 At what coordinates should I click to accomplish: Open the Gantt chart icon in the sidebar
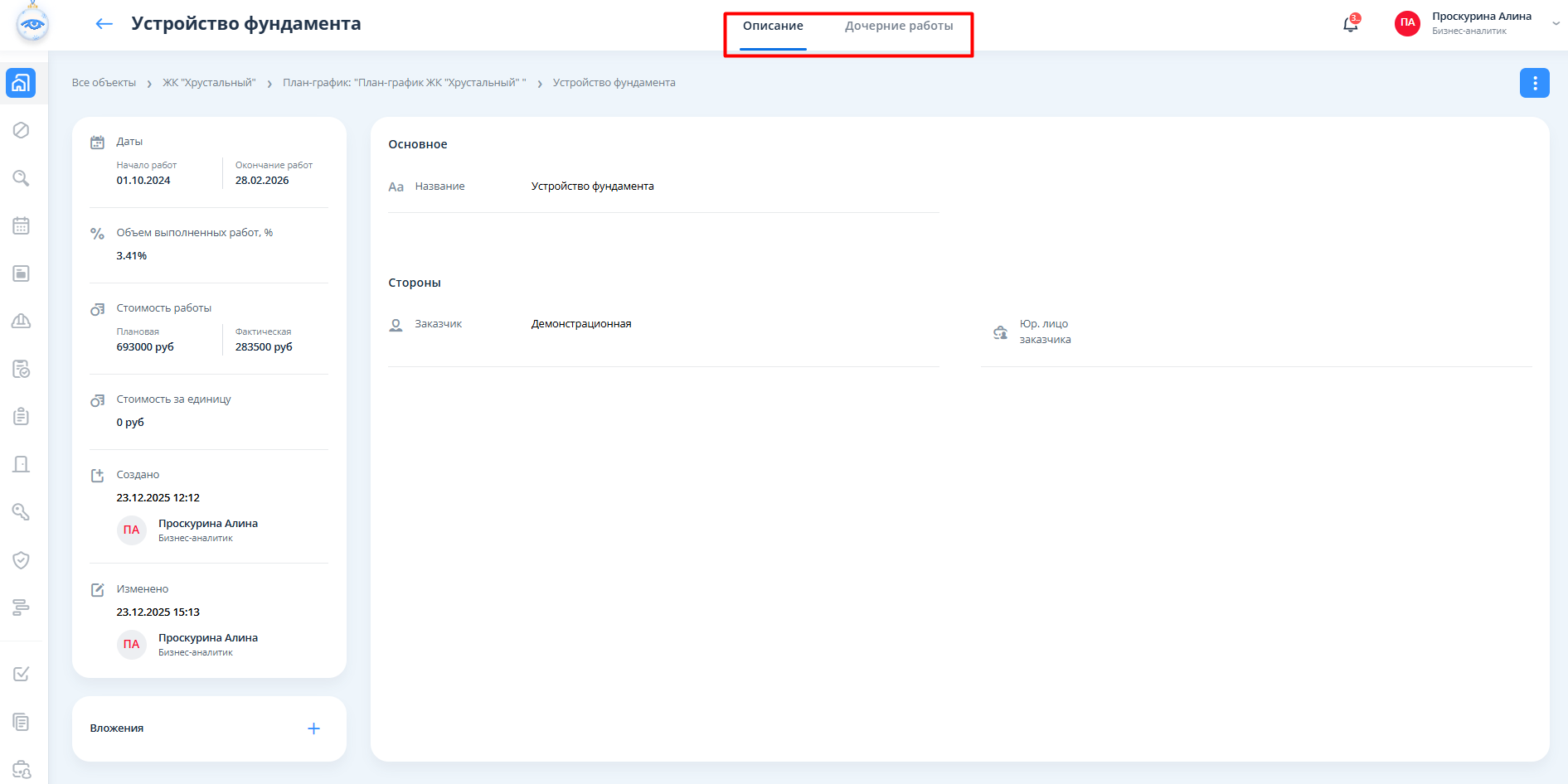click(22, 607)
